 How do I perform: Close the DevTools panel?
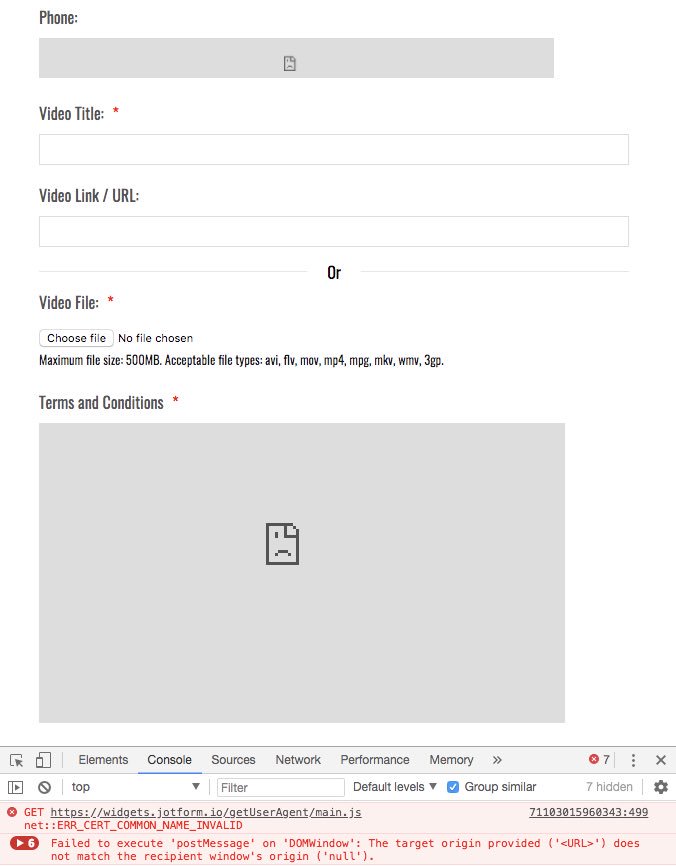(661, 760)
